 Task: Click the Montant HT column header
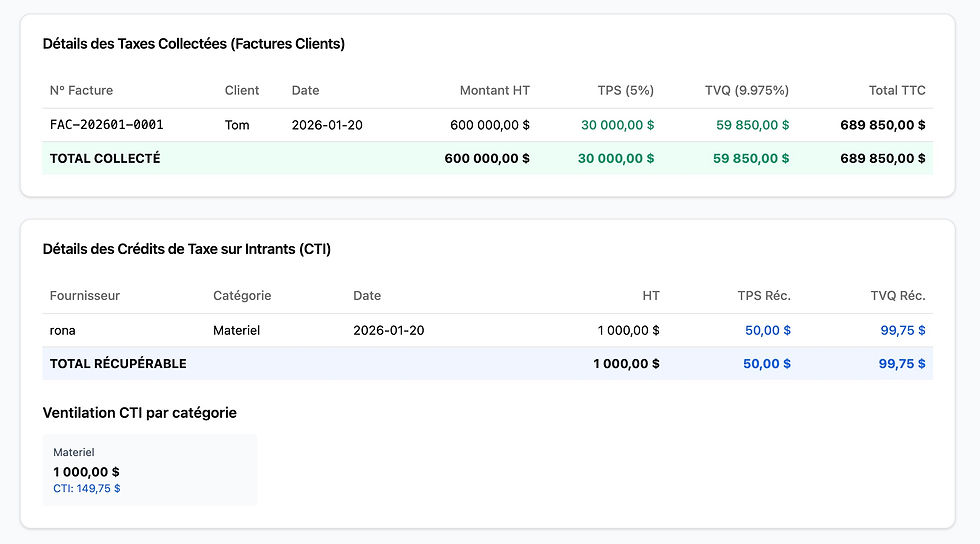(x=494, y=90)
